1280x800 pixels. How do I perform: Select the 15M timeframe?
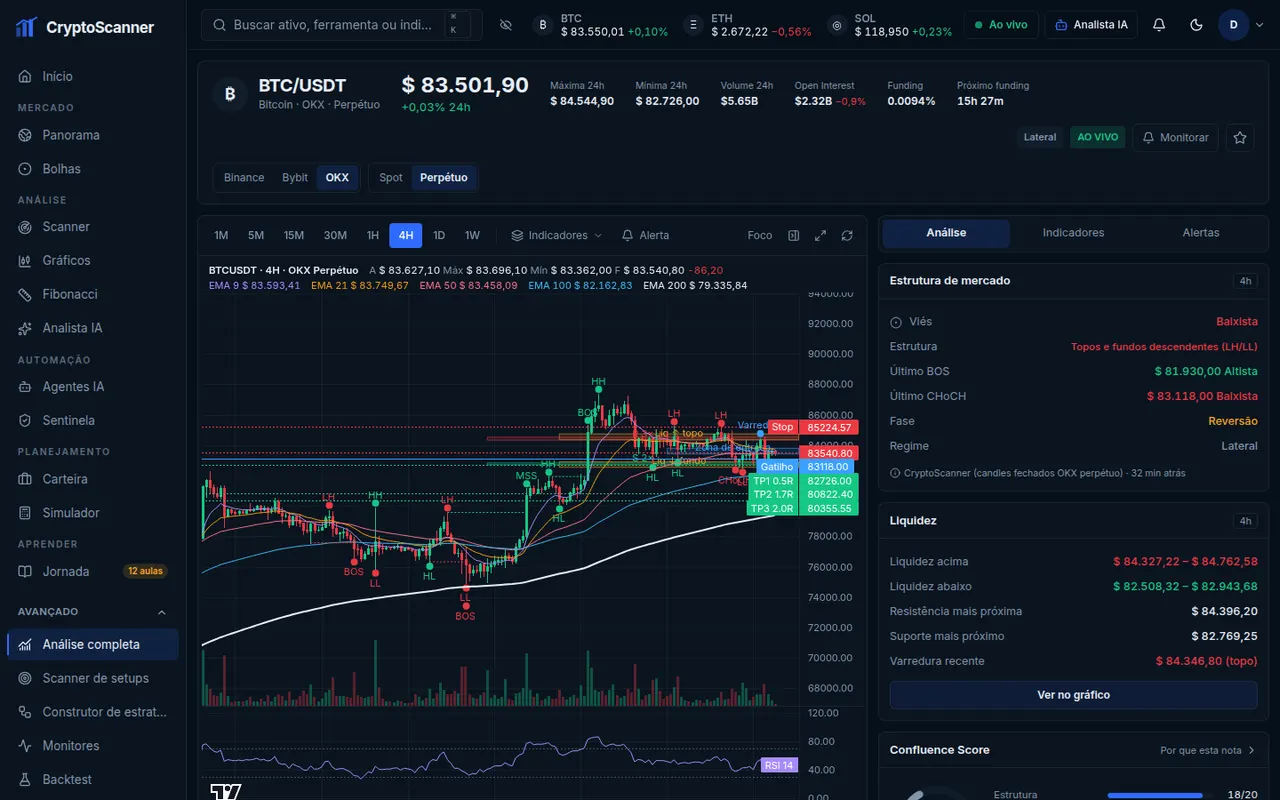[293, 235]
